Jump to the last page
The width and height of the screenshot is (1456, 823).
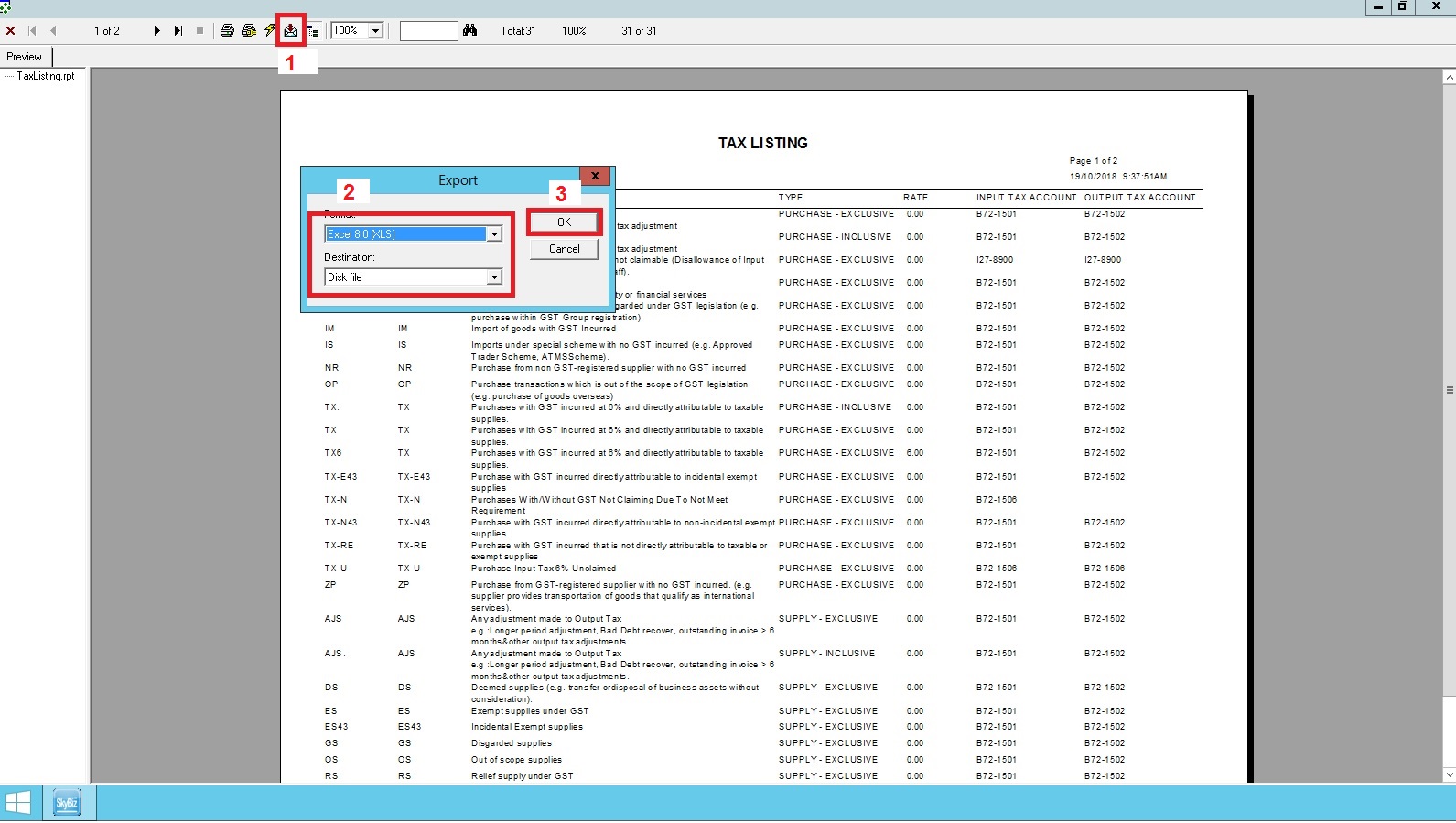(x=178, y=31)
